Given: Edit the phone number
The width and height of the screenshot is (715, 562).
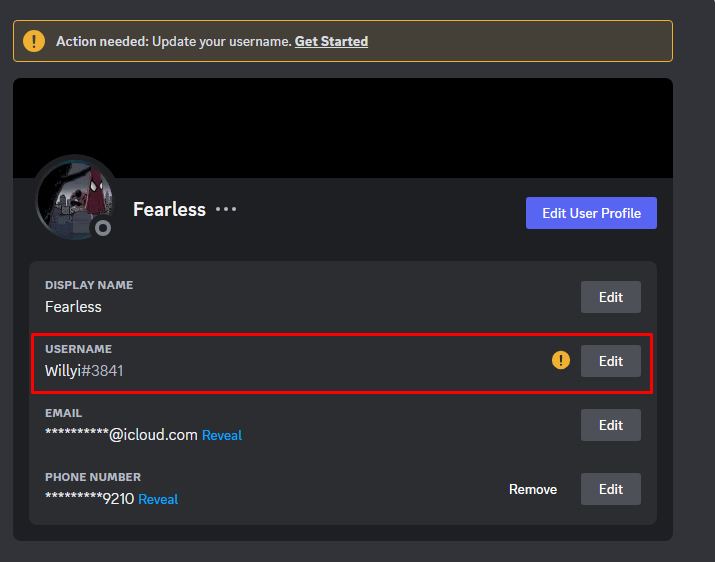Looking at the screenshot, I should 610,489.
